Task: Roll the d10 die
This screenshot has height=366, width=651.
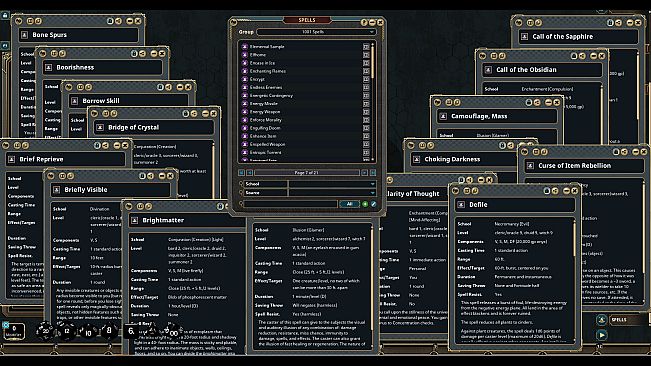Action: [88, 332]
